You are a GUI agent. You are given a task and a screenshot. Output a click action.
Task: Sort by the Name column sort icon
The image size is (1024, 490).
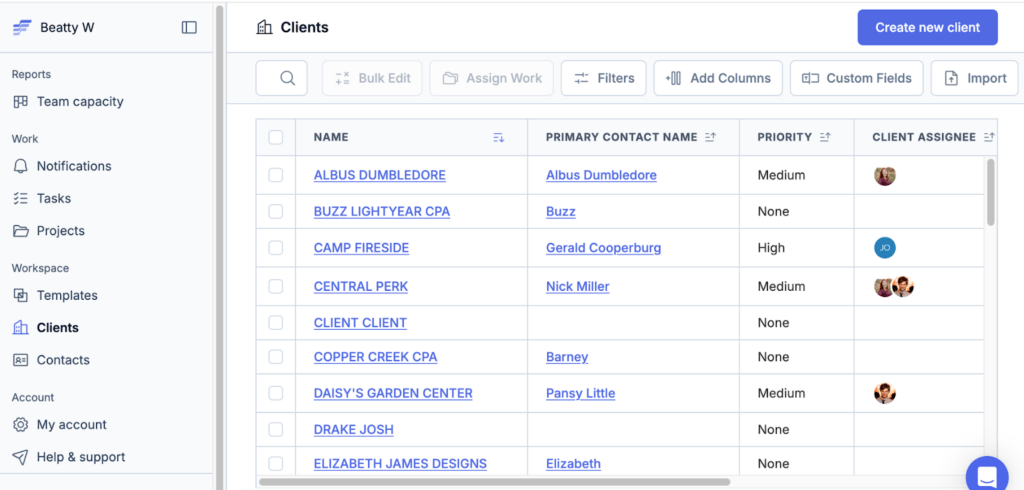[x=499, y=137]
